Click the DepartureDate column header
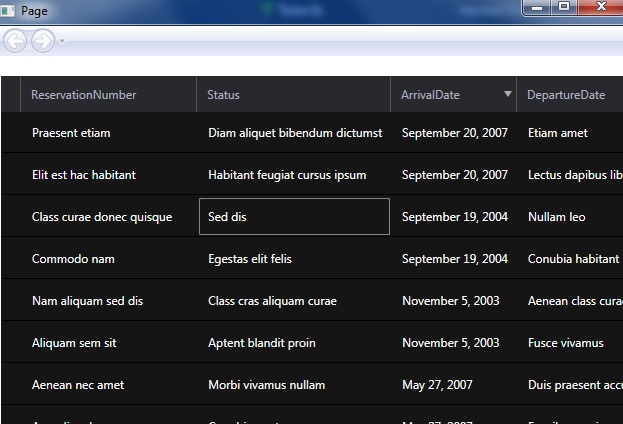 (x=566, y=95)
